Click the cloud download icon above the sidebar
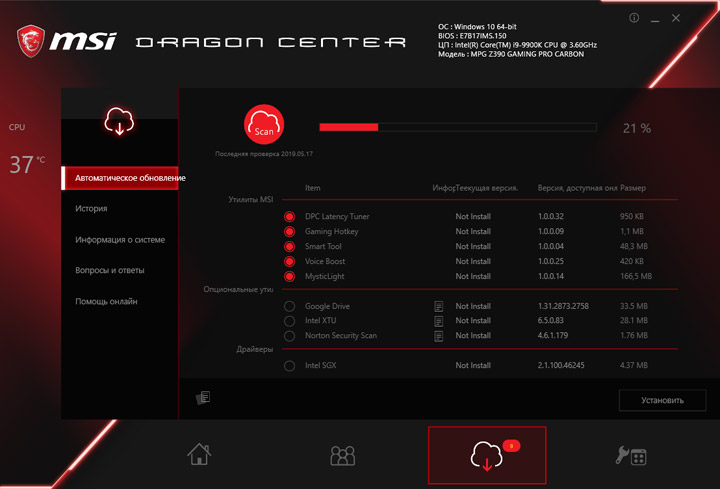 pos(119,121)
